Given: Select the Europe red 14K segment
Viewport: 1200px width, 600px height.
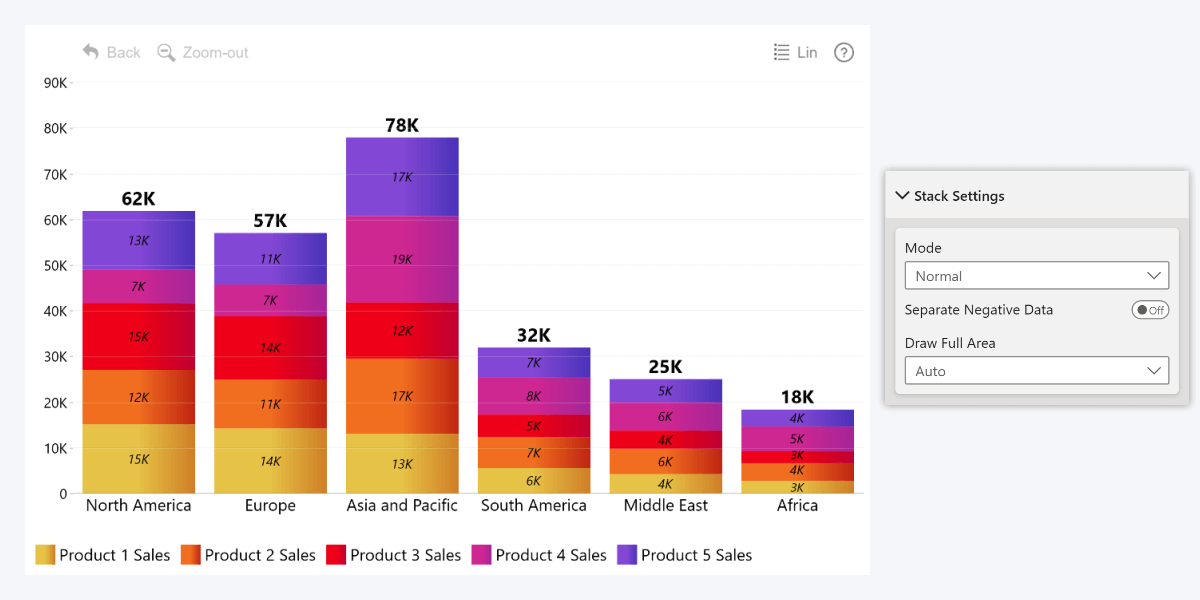Looking at the screenshot, I should tap(270, 348).
